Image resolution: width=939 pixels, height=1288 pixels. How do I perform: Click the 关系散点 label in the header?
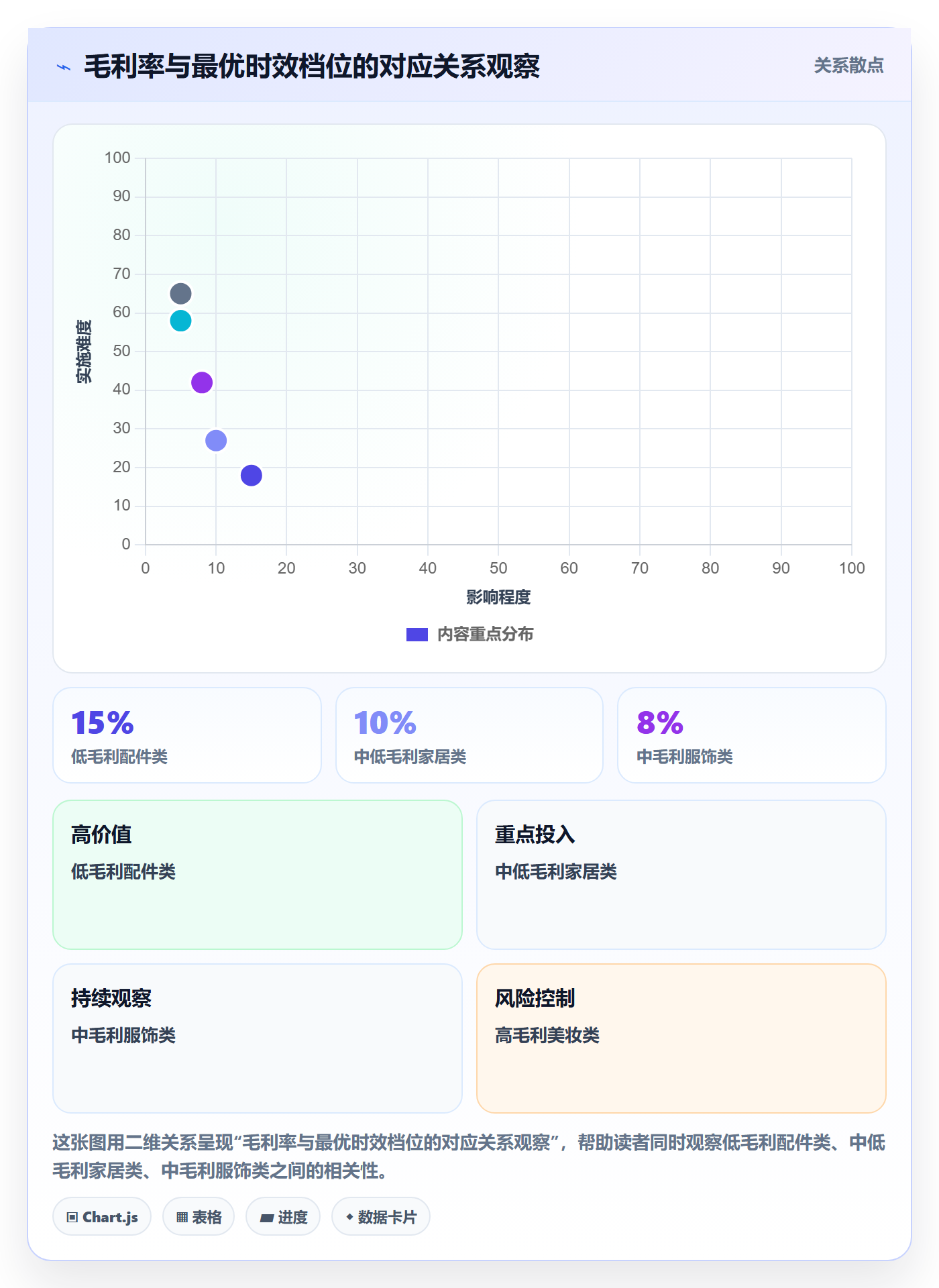[848, 66]
